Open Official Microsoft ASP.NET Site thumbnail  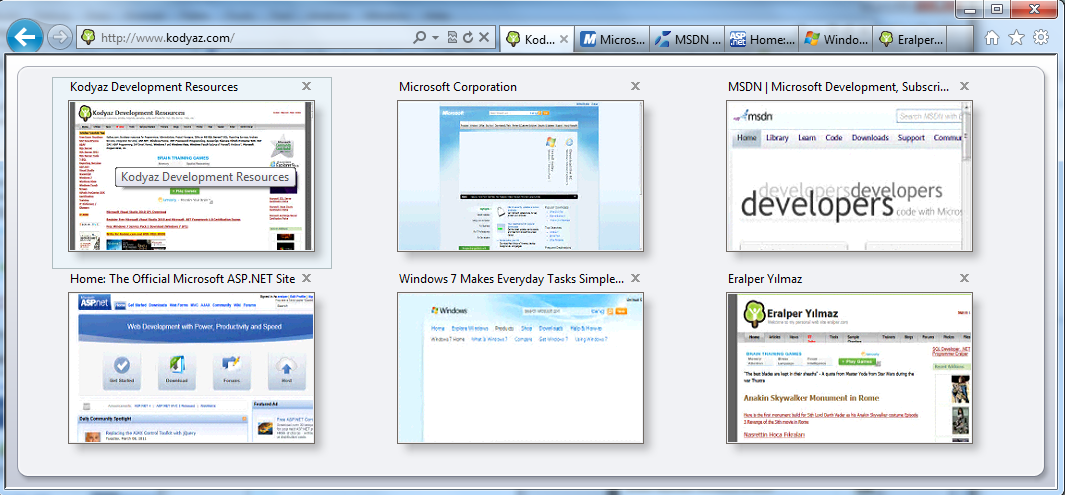[x=192, y=368]
